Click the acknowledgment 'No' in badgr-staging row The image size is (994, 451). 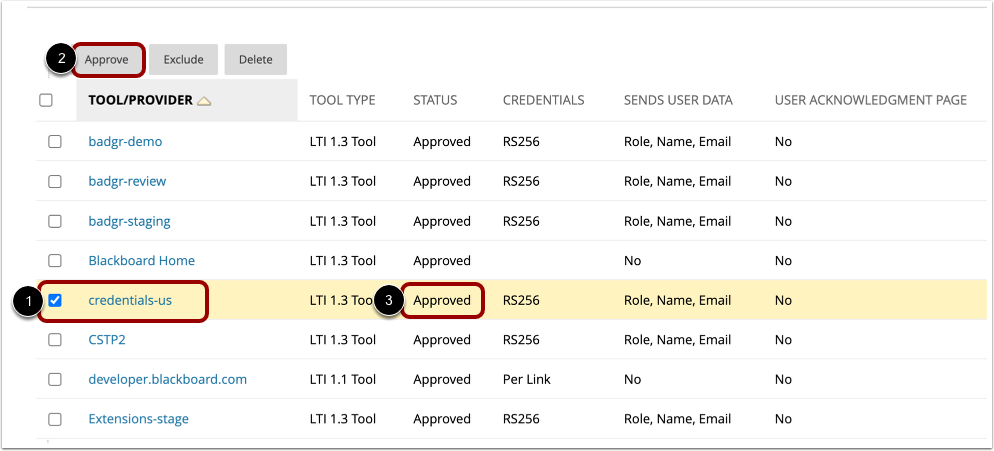(x=783, y=221)
